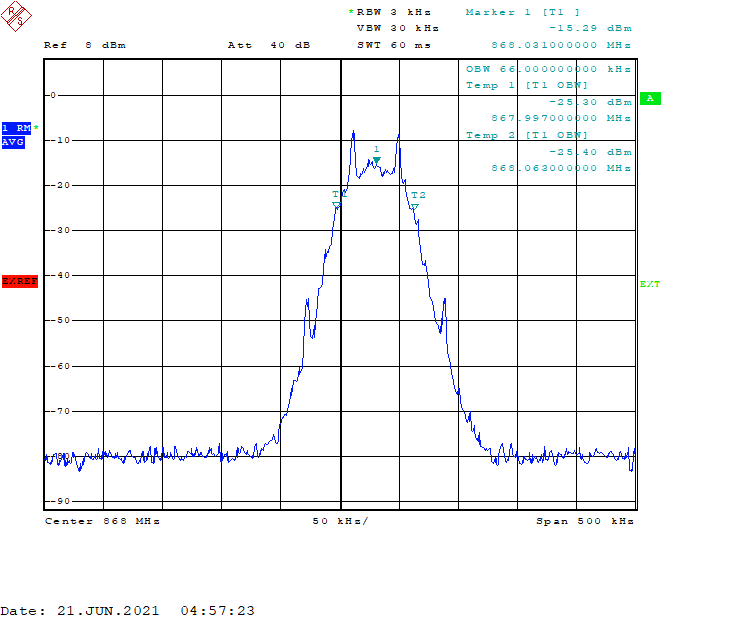
Task: Click the Center 868 MHz label
Action: 102,521
